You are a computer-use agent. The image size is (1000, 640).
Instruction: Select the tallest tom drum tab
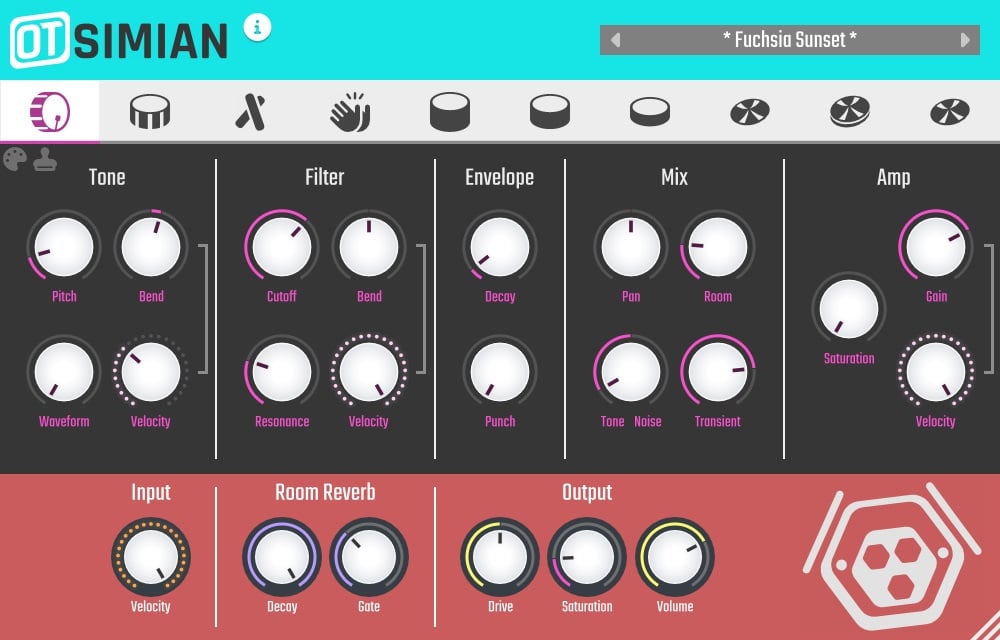coord(450,112)
